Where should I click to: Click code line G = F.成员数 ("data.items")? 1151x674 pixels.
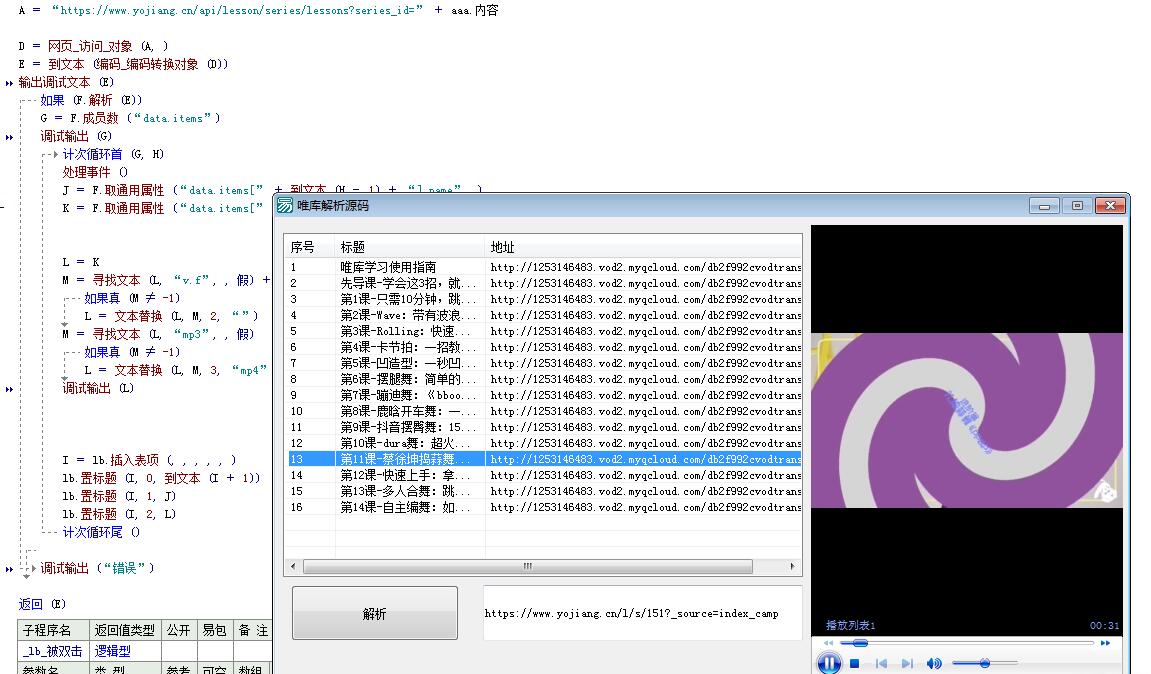(x=130, y=118)
